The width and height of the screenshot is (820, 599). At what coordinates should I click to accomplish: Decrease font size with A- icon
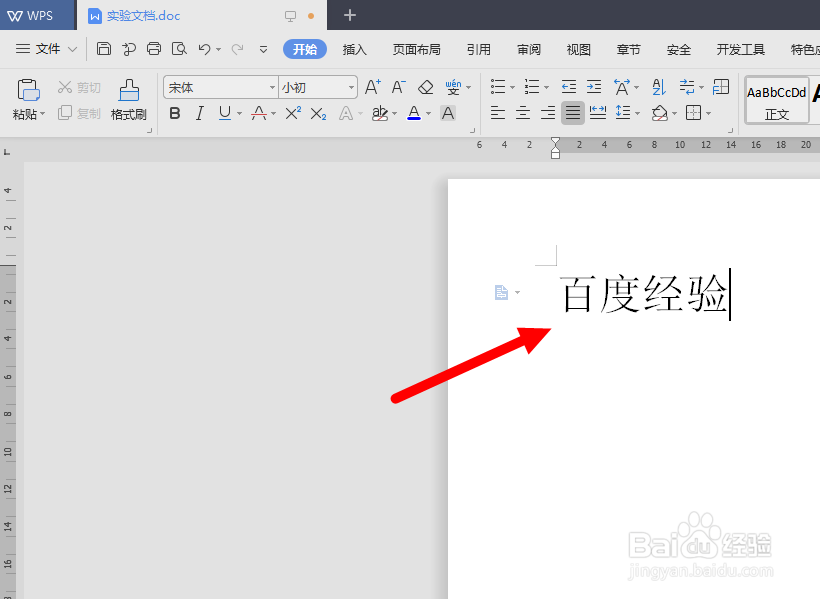tap(398, 87)
